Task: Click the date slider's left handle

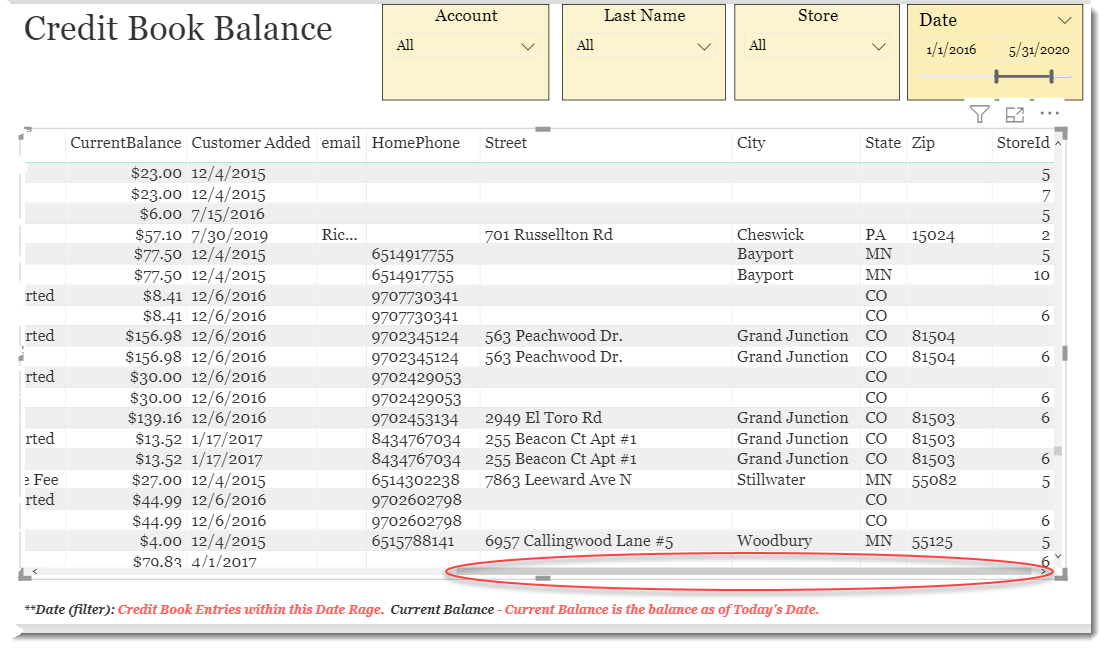Action: pos(996,76)
